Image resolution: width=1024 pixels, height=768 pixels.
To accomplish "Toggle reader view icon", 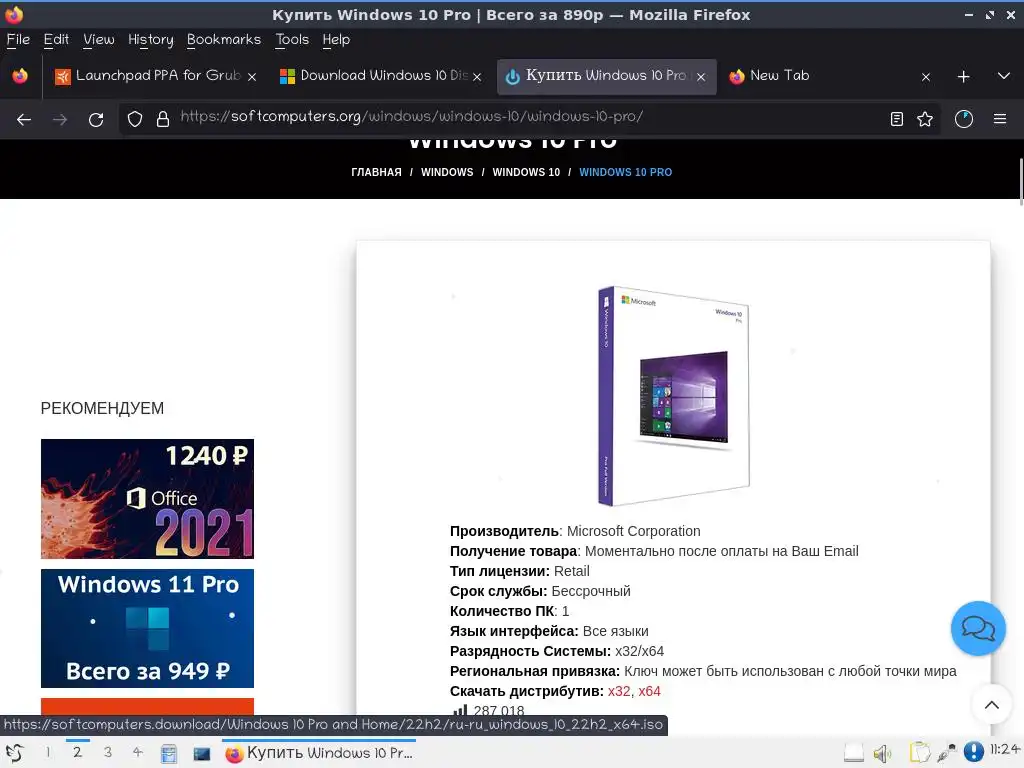I will tap(897, 119).
